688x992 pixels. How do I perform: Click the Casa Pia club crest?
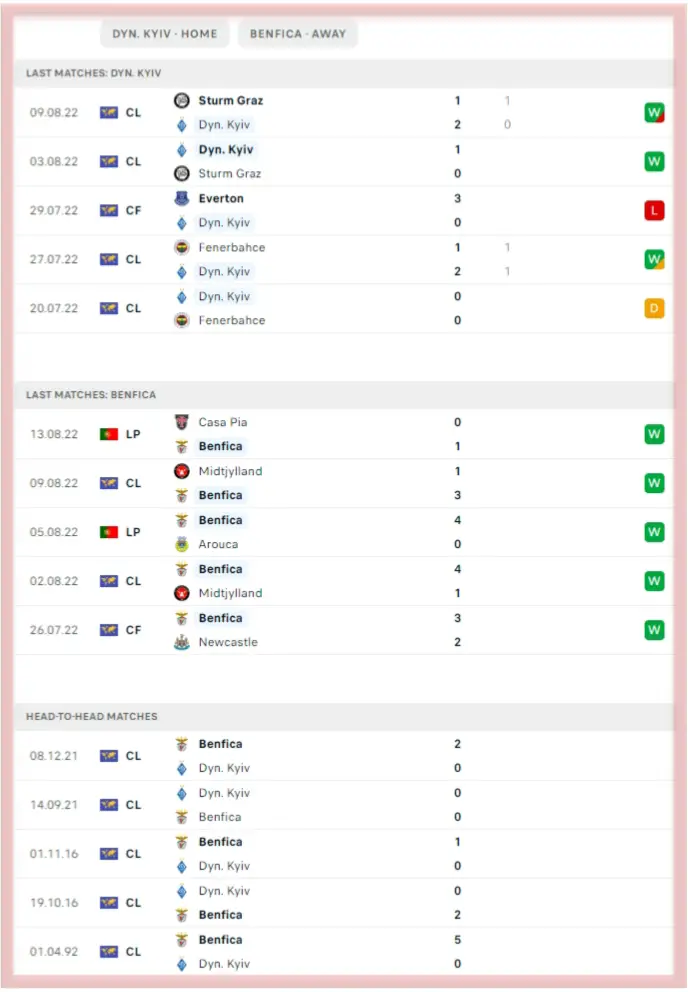coord(182,422)
